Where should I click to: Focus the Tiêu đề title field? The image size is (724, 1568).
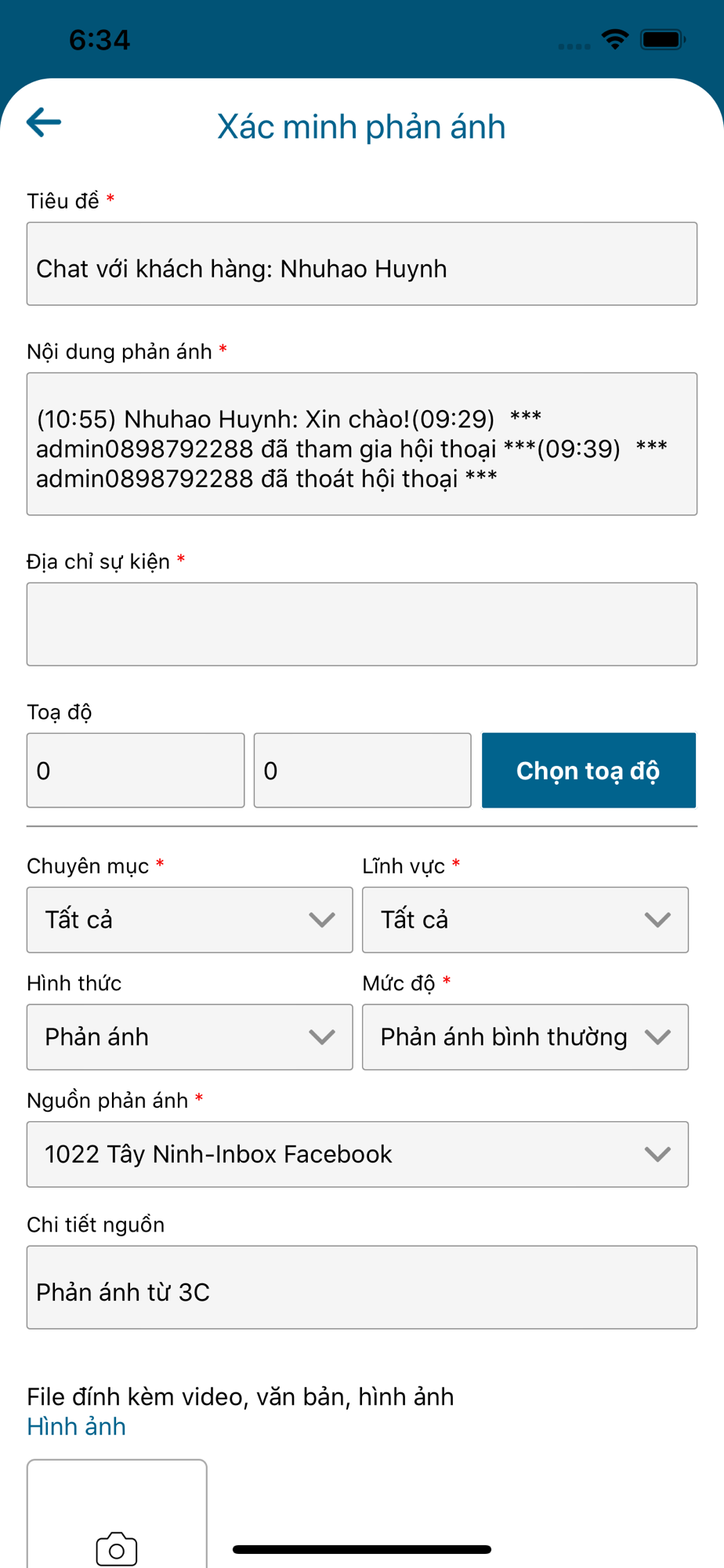(362, 264)
